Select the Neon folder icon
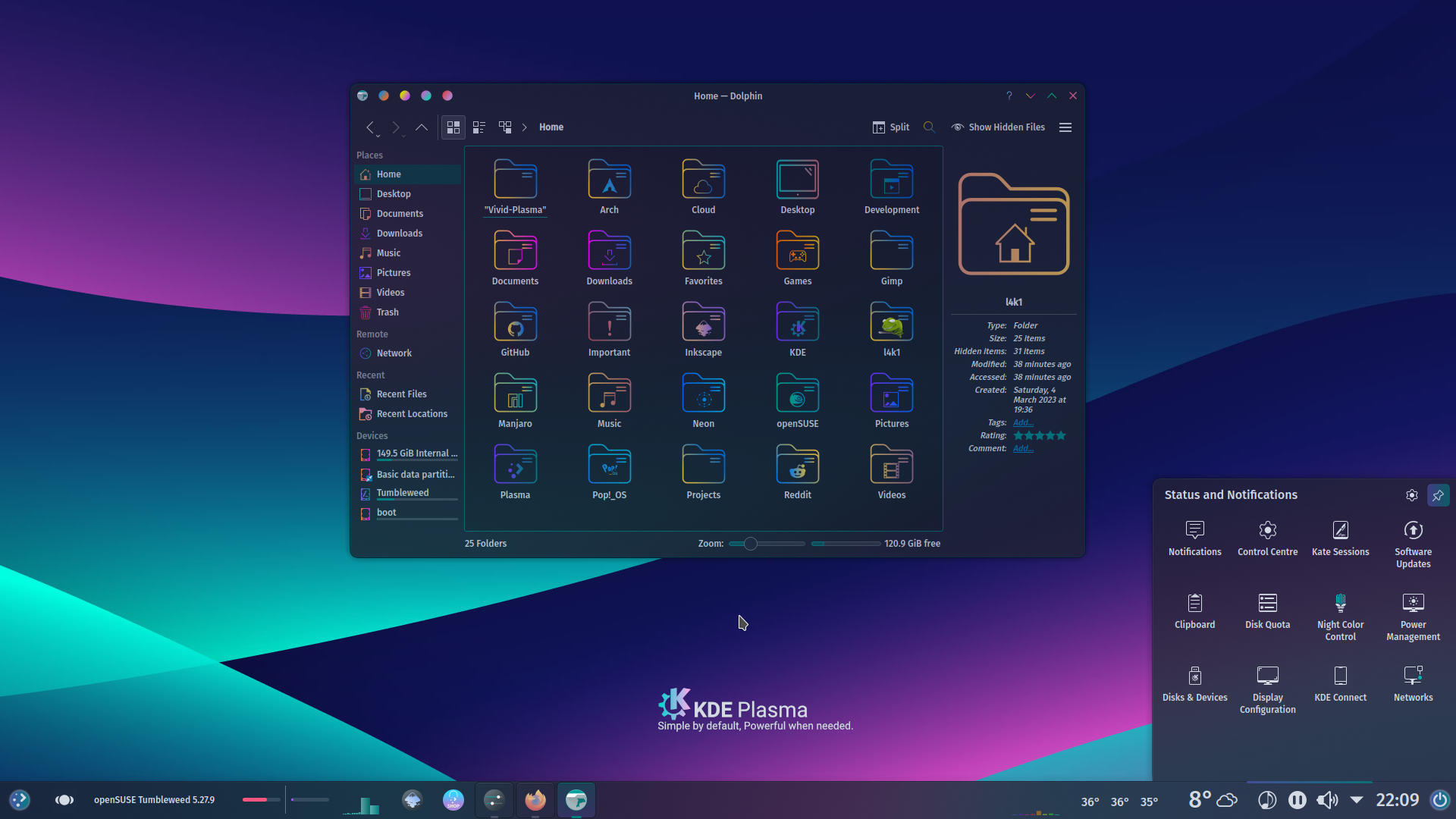The height and width of the screenshot is (819, 1456). pyautogui.click(x=703, y=393)
